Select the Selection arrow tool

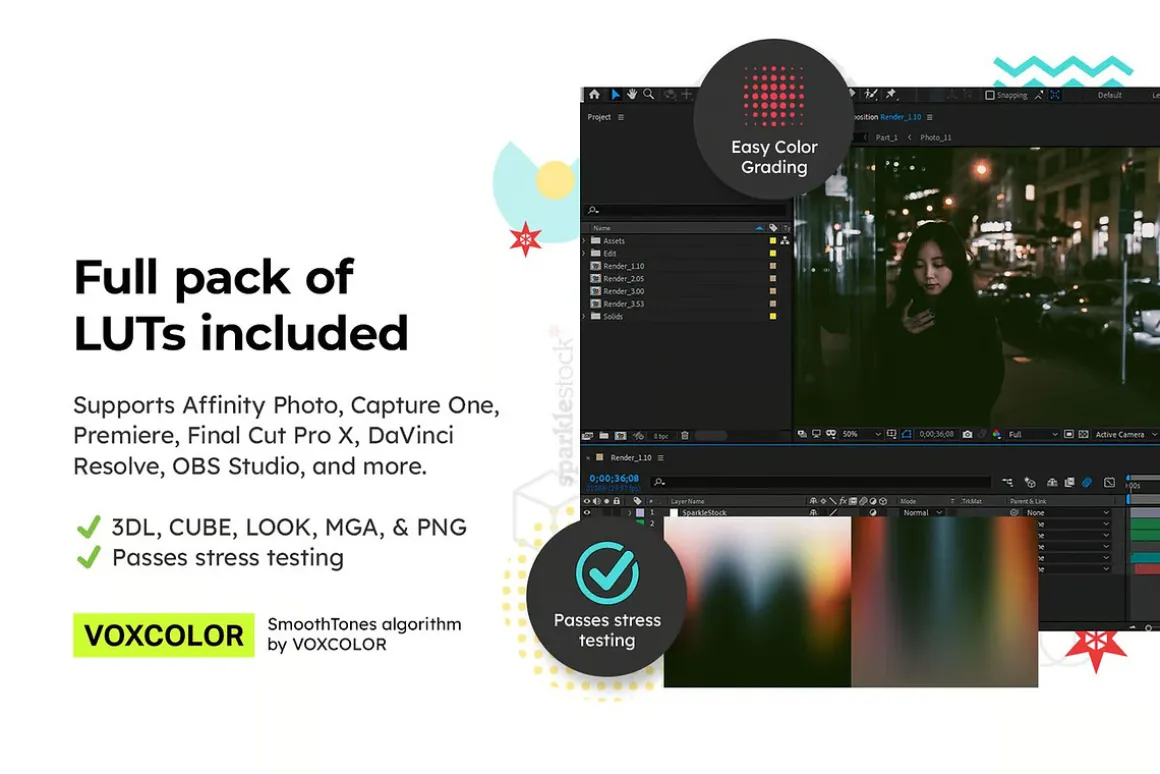tap(615, 95)
